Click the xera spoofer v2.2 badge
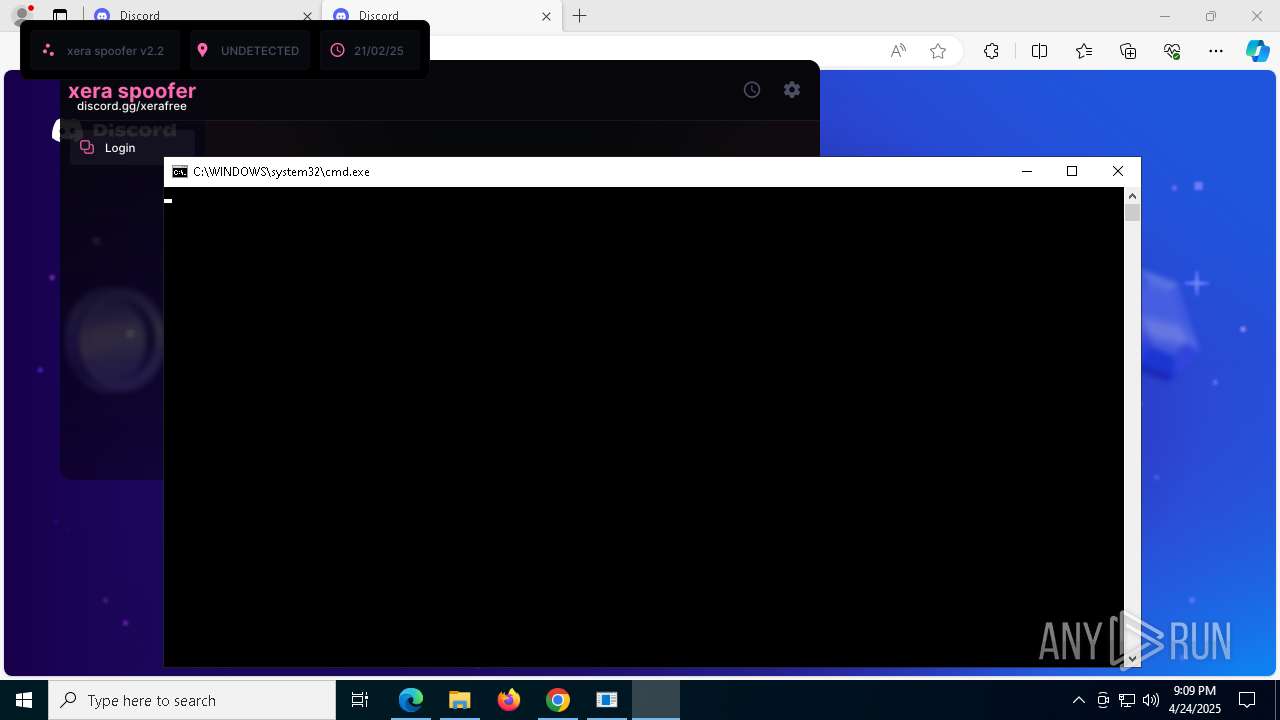The image size is (1280, 720). pyautogui.click(x=105, y=50)
